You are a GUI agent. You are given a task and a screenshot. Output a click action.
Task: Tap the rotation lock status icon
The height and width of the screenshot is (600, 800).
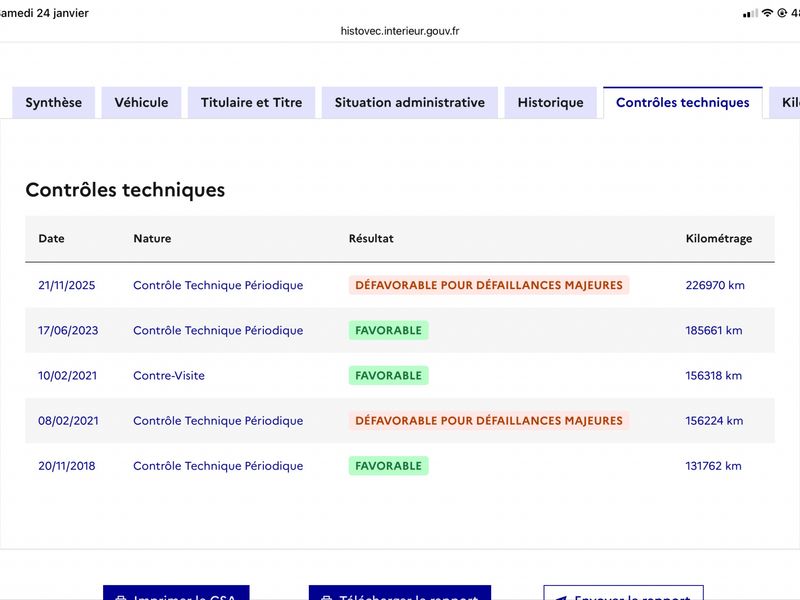782,13
